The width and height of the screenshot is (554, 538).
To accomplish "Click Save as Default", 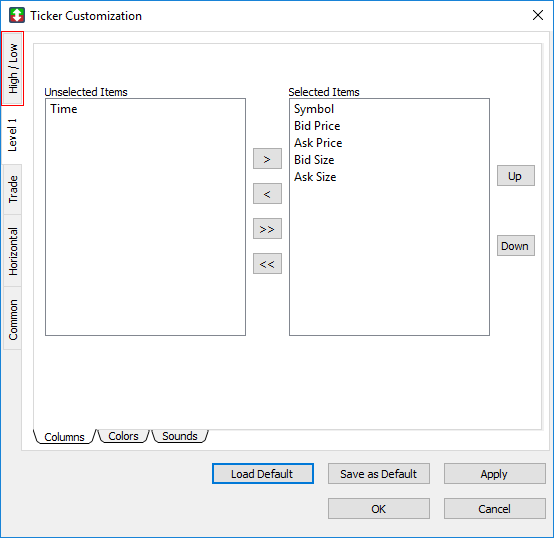I will (379, 474).
